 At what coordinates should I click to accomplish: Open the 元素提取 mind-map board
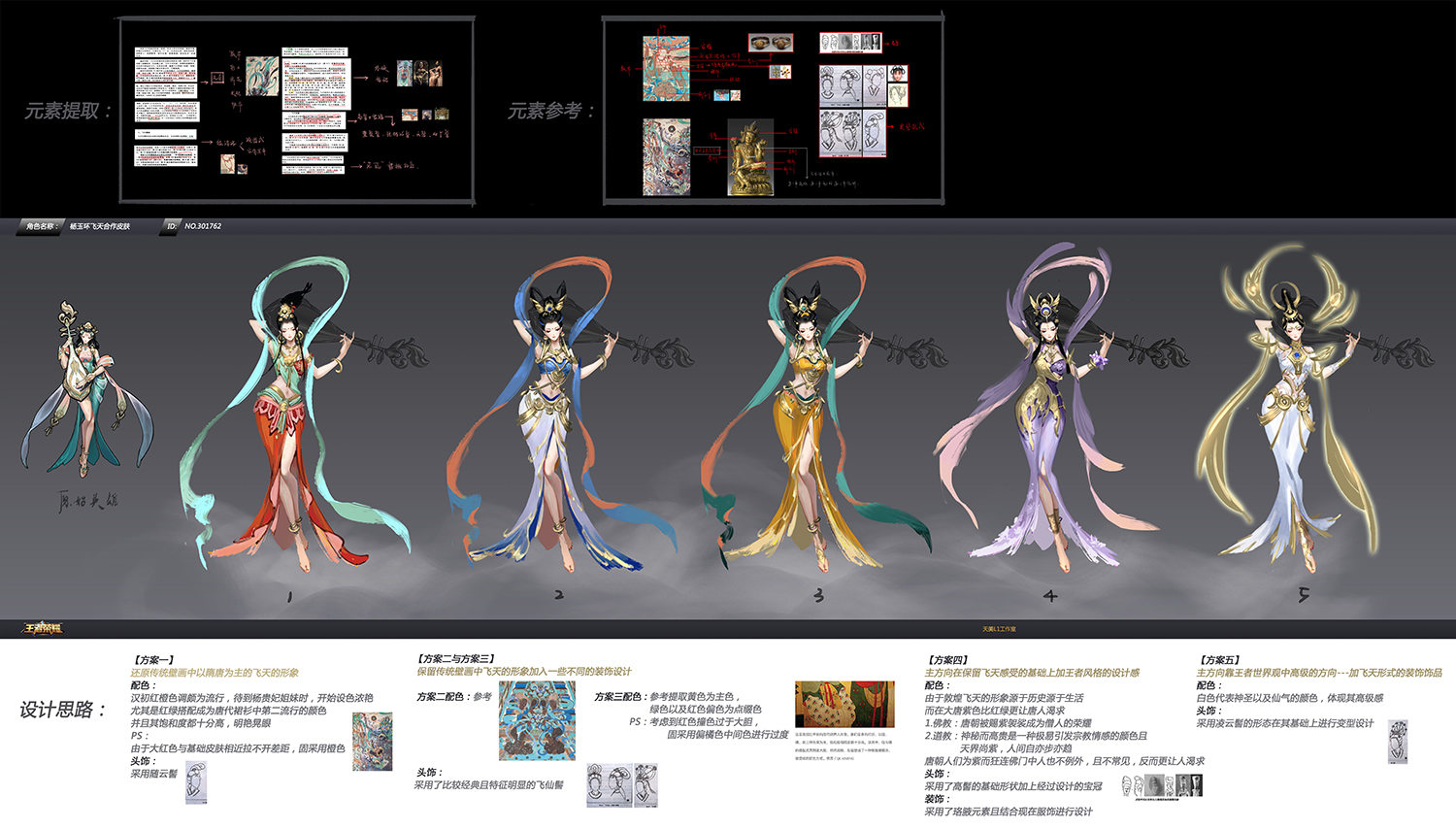297,109
